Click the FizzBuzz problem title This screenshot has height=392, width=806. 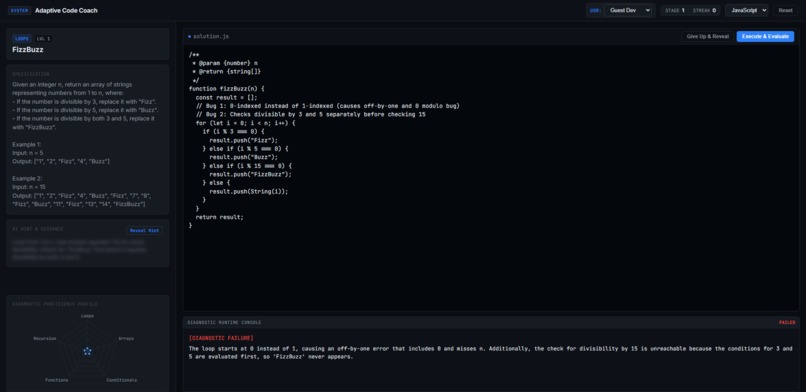(x=28, y=50)
